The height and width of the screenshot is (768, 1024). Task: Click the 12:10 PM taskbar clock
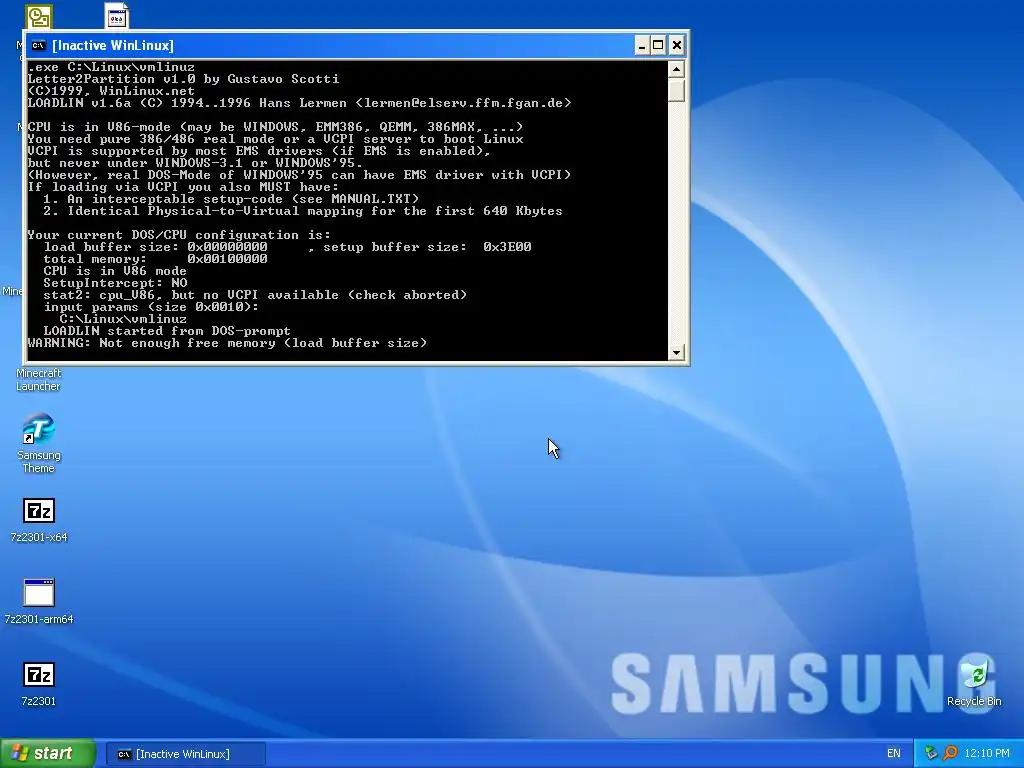pos(987,753)
